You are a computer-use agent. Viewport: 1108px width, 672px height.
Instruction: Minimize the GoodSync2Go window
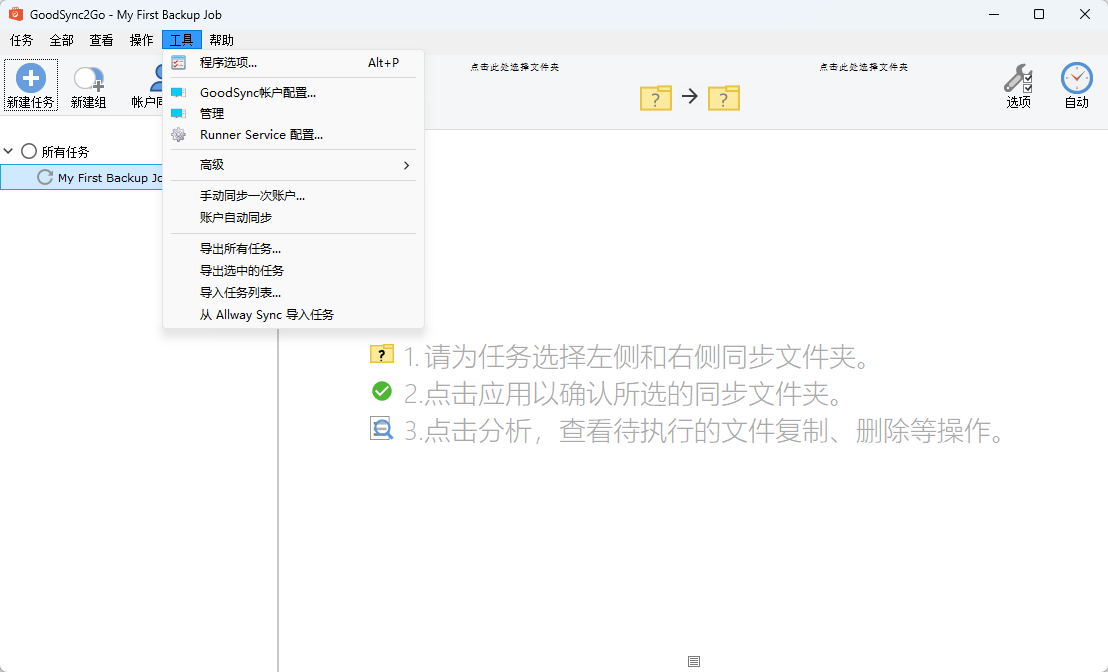993,14
